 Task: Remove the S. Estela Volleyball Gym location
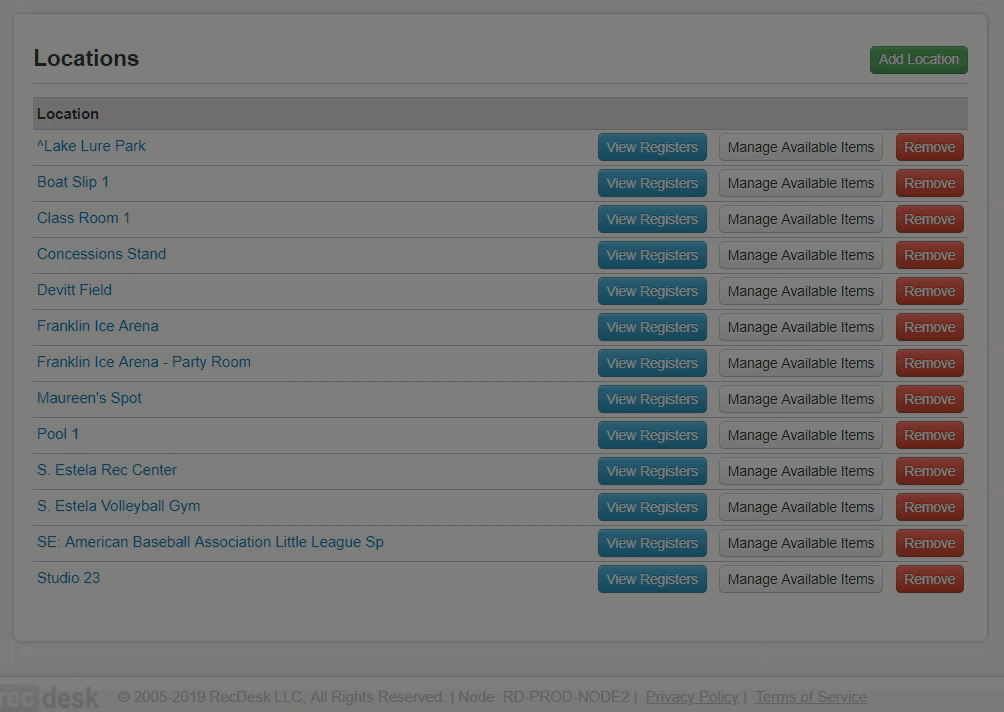pyautogui.click(x=929, y=507)
